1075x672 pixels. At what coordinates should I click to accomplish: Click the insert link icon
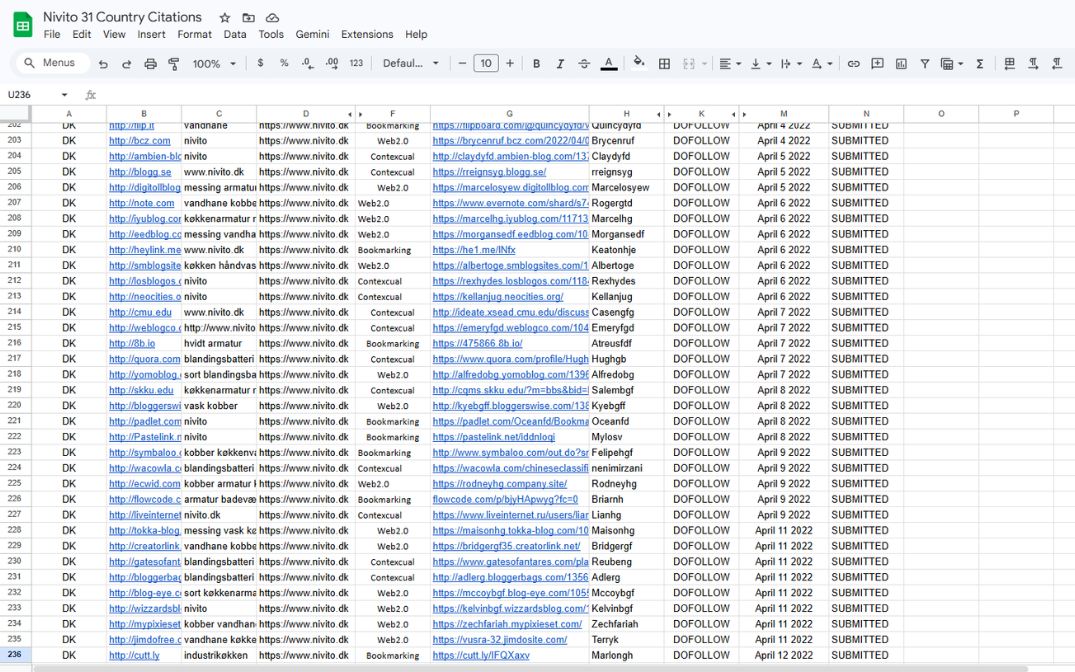tap(853, 63)
